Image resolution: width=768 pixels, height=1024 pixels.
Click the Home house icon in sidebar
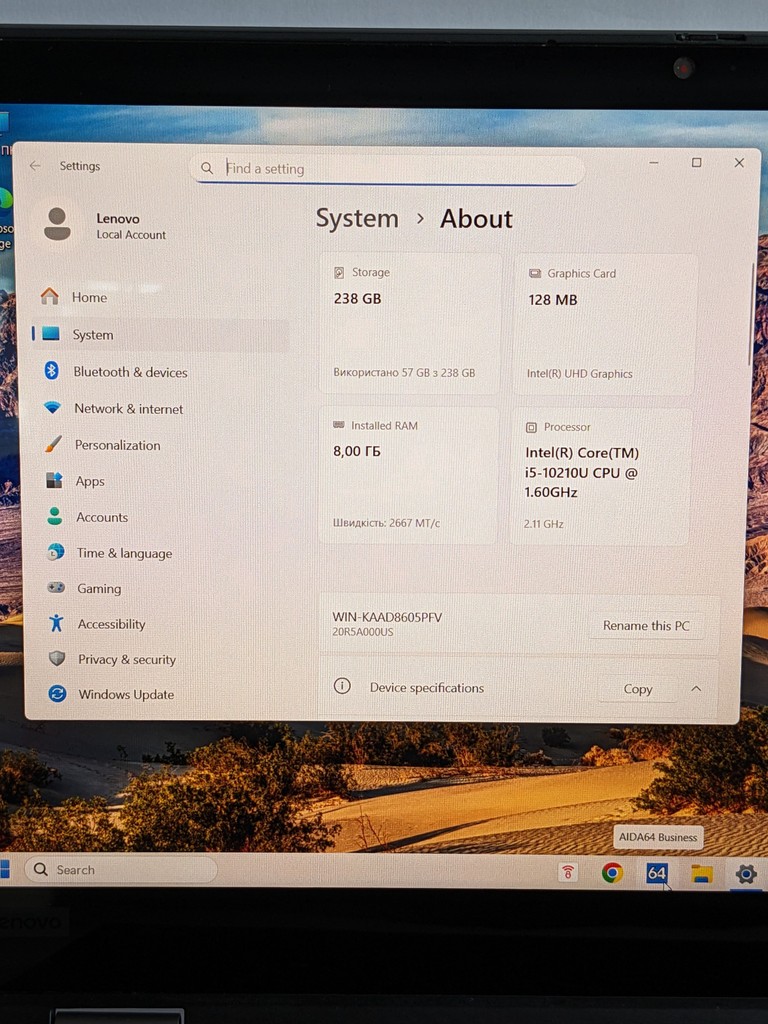(x=50, y=296)
